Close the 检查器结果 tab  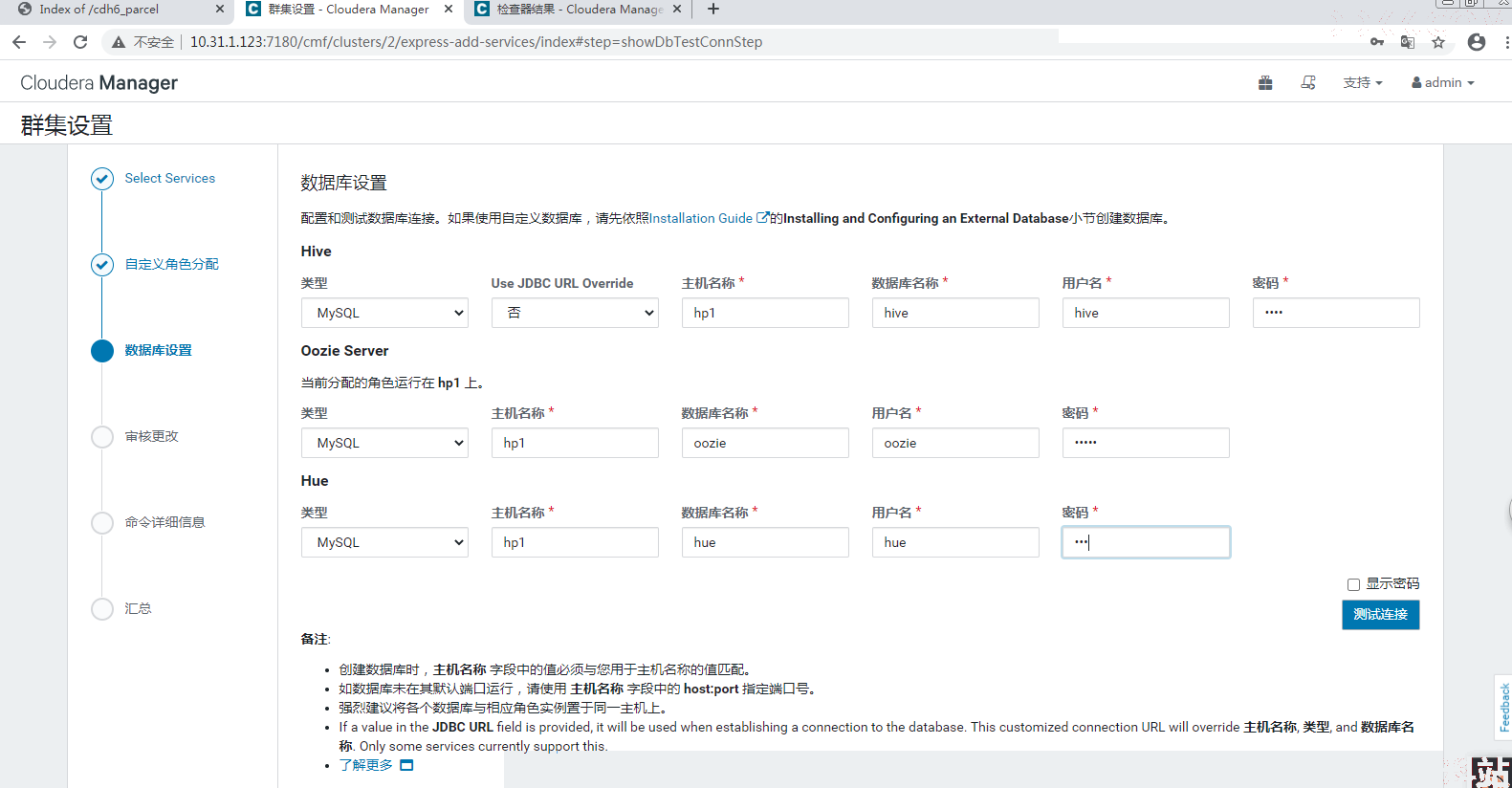click(677, 9)
